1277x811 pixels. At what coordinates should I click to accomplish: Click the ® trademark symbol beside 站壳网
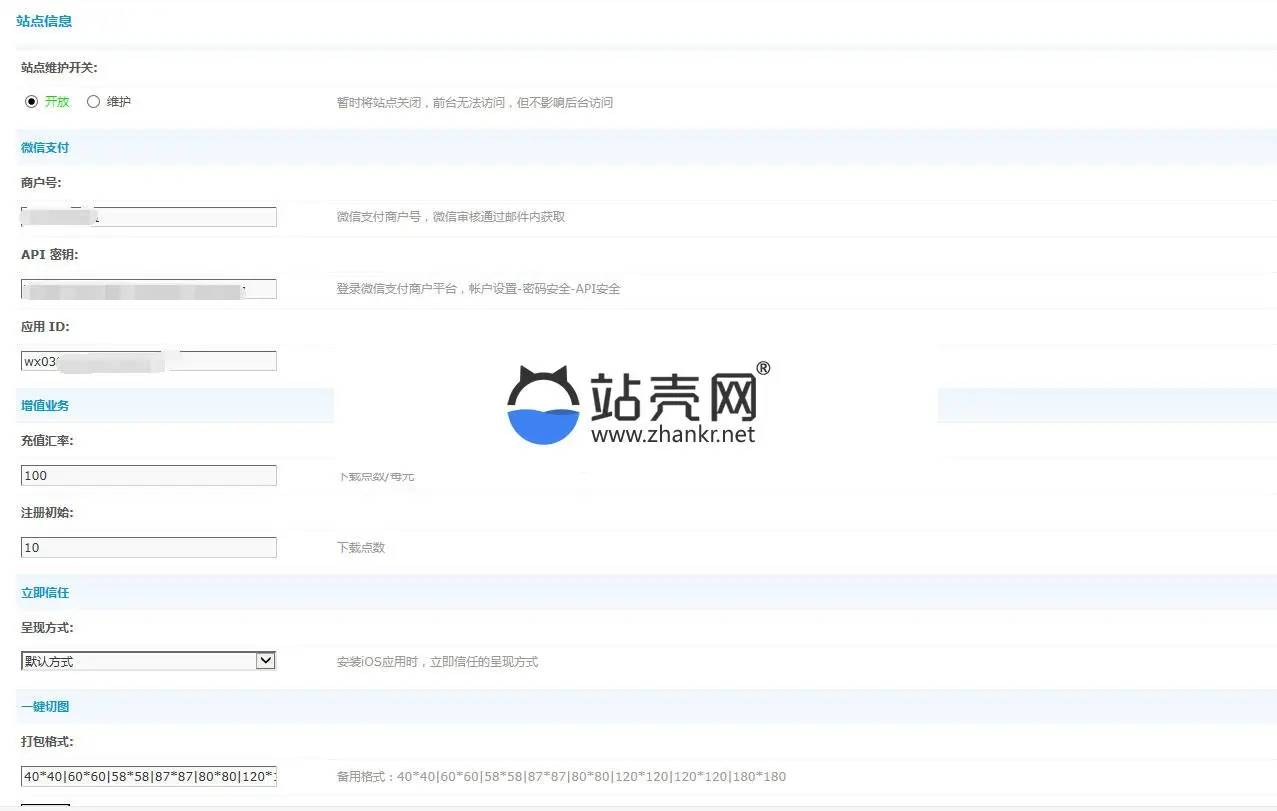click(x=763, y=369)
